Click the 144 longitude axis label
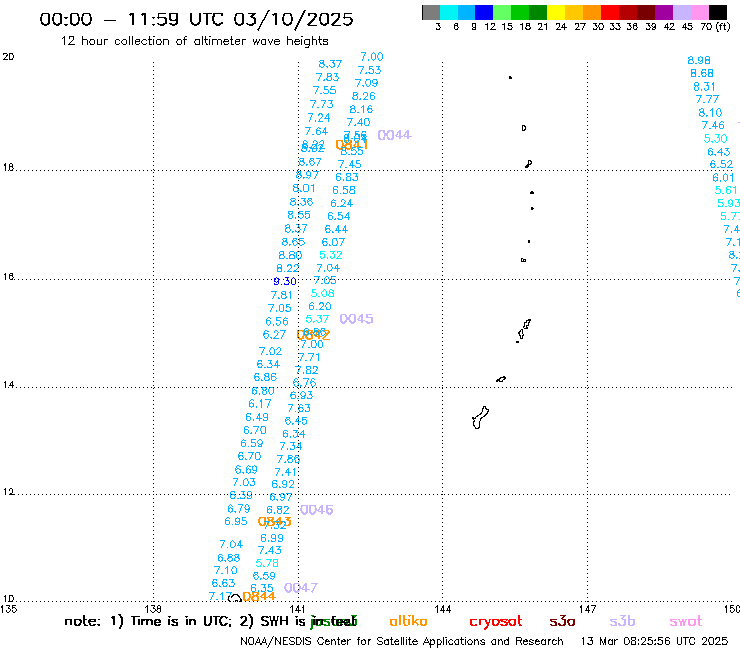The height and width of the screenshot is (650, 740). click(443, 609)
